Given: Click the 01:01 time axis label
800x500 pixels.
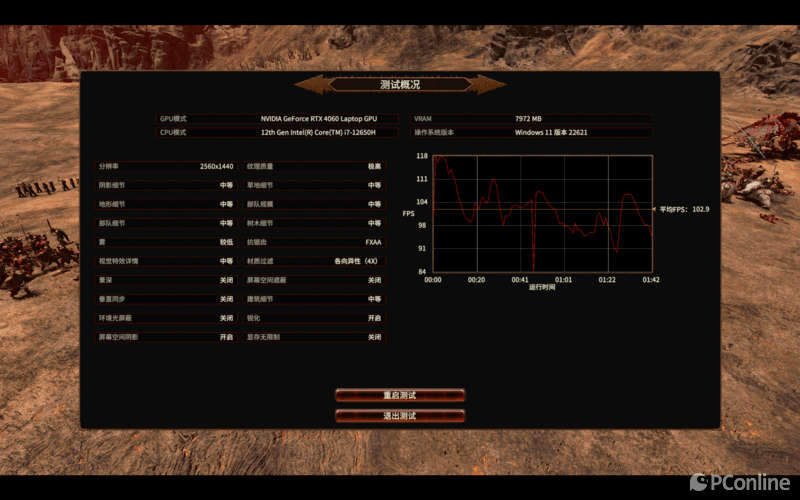Looking at the screenshot, I should [x=563, y=280].
